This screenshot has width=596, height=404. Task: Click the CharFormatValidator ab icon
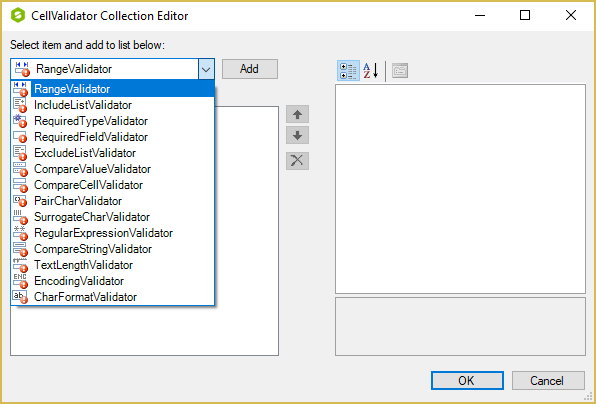click(21, 297)
